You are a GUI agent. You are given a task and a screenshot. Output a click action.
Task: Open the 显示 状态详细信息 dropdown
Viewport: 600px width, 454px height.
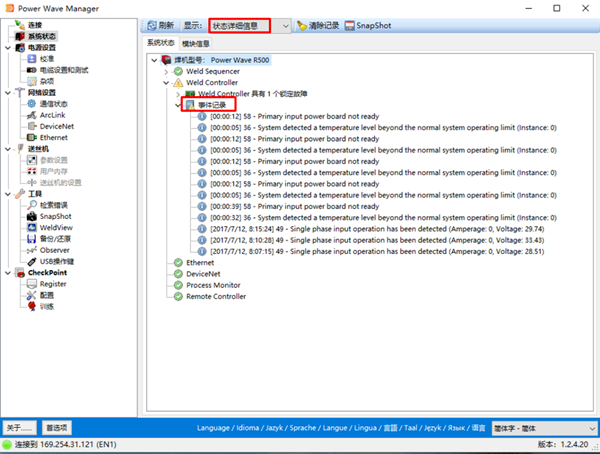coord(285,26)
